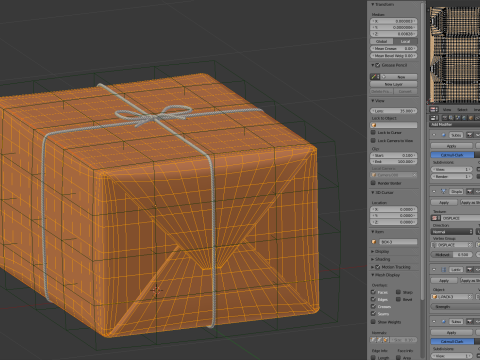Enable the Show Weights checkbox

coord(373,322)
